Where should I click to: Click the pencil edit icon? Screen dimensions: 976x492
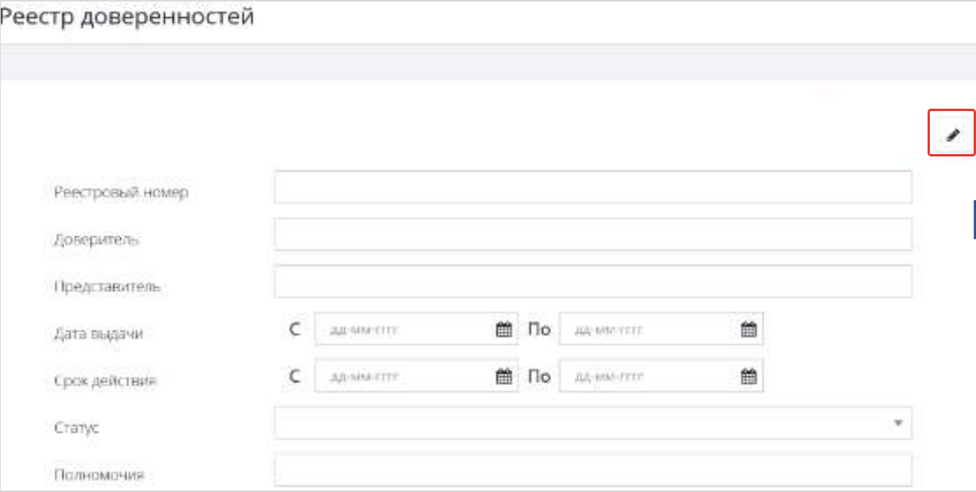952,134
